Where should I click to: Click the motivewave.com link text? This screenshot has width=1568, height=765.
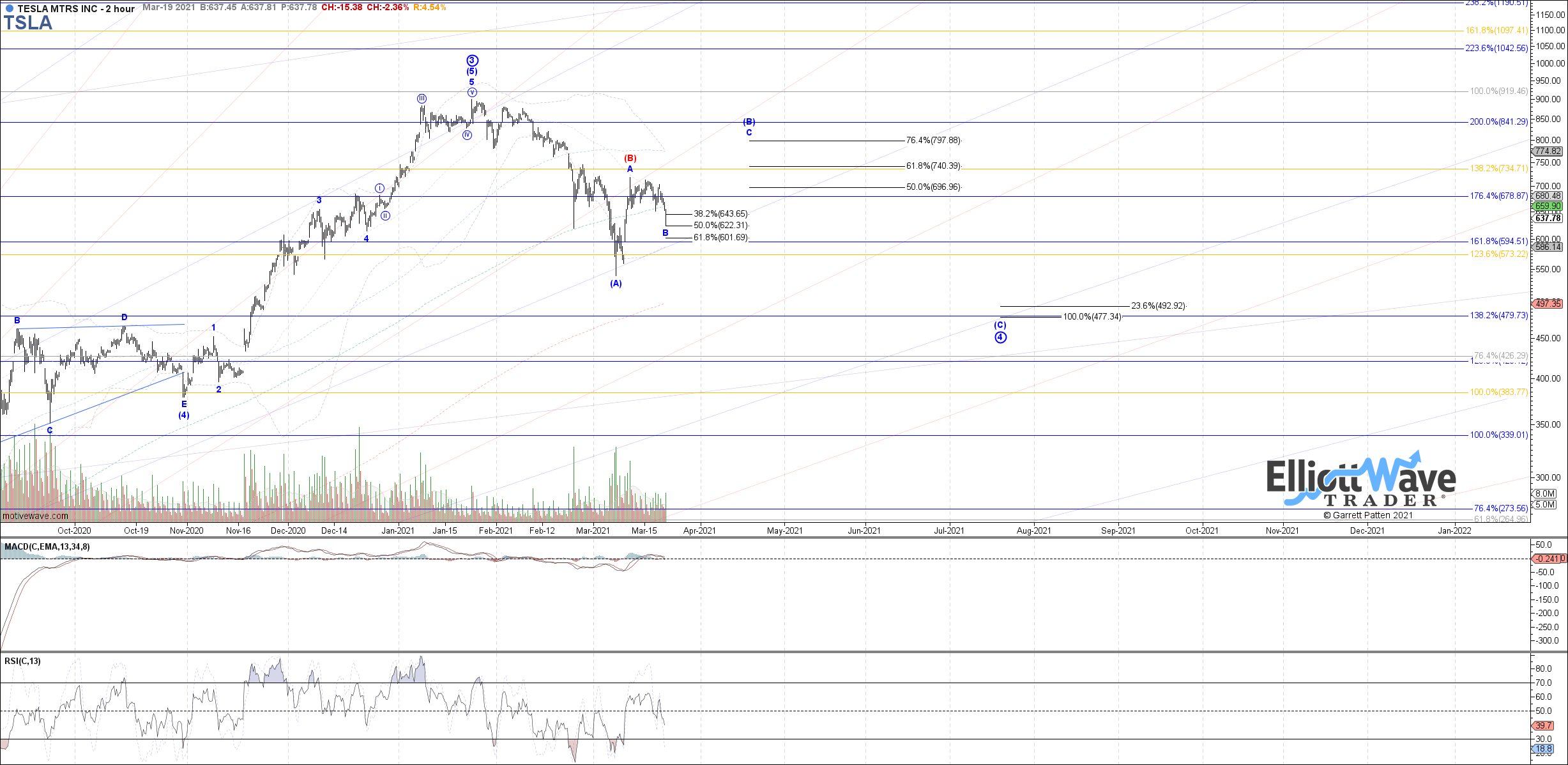tap(35, 516)
